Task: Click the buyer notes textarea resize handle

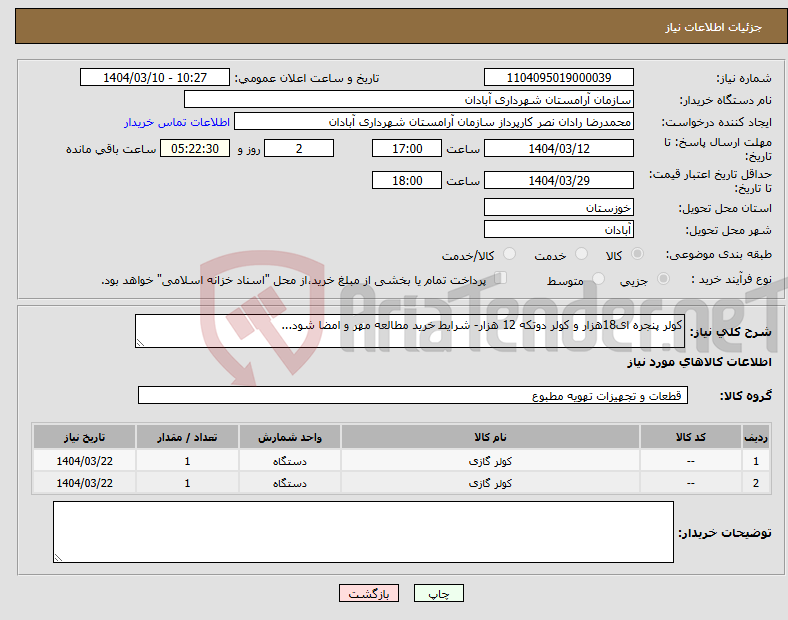Action: (x=58, y=557)
